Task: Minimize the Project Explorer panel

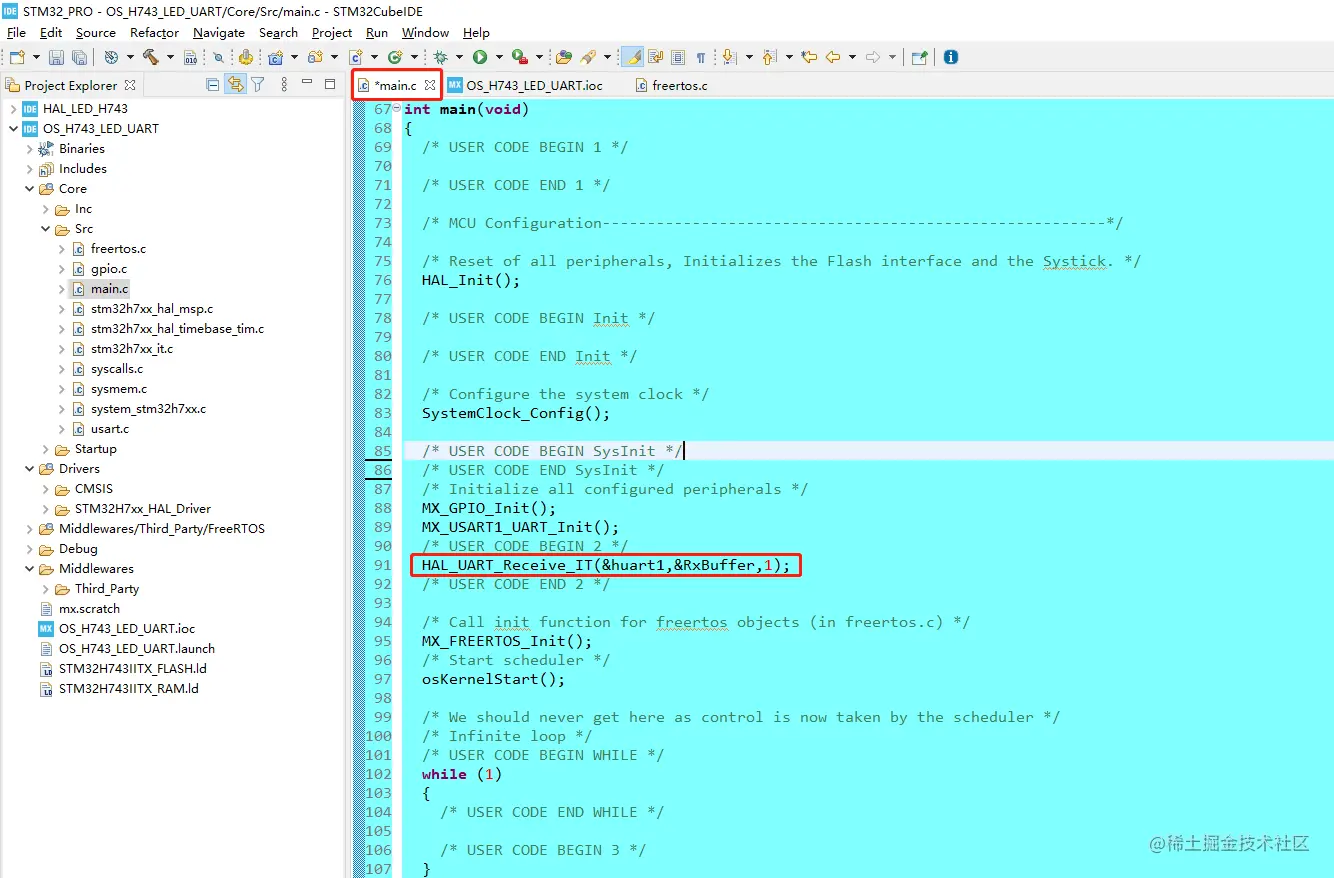Action: point(307,83)
